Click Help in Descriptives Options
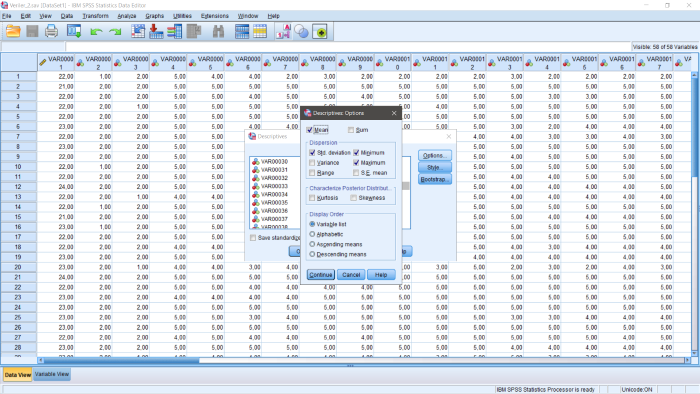700x394 pixels. click(381, 275)
